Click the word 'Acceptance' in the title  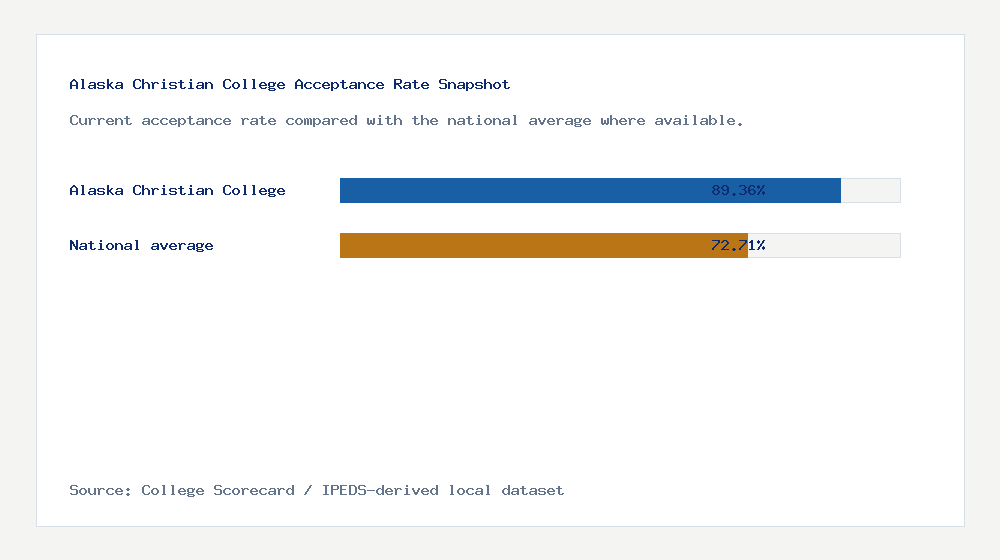339,84
